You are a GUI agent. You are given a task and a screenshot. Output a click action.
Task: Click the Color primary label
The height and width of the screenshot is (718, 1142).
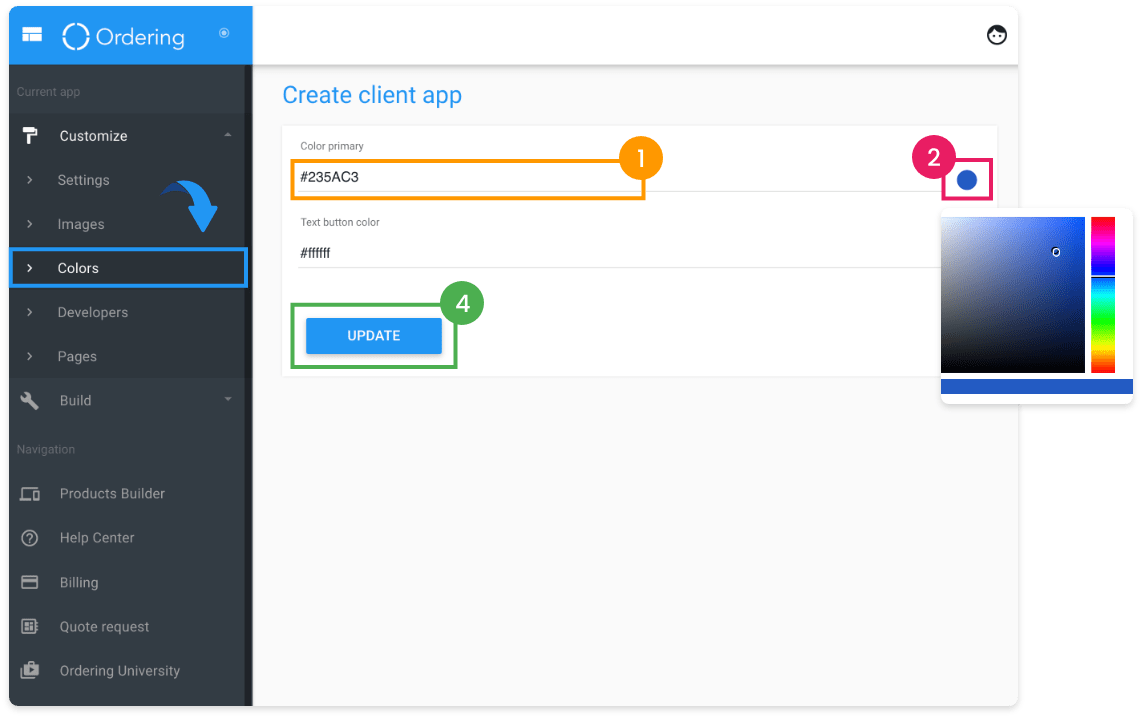pyautogui.click(x=332, y=146)
